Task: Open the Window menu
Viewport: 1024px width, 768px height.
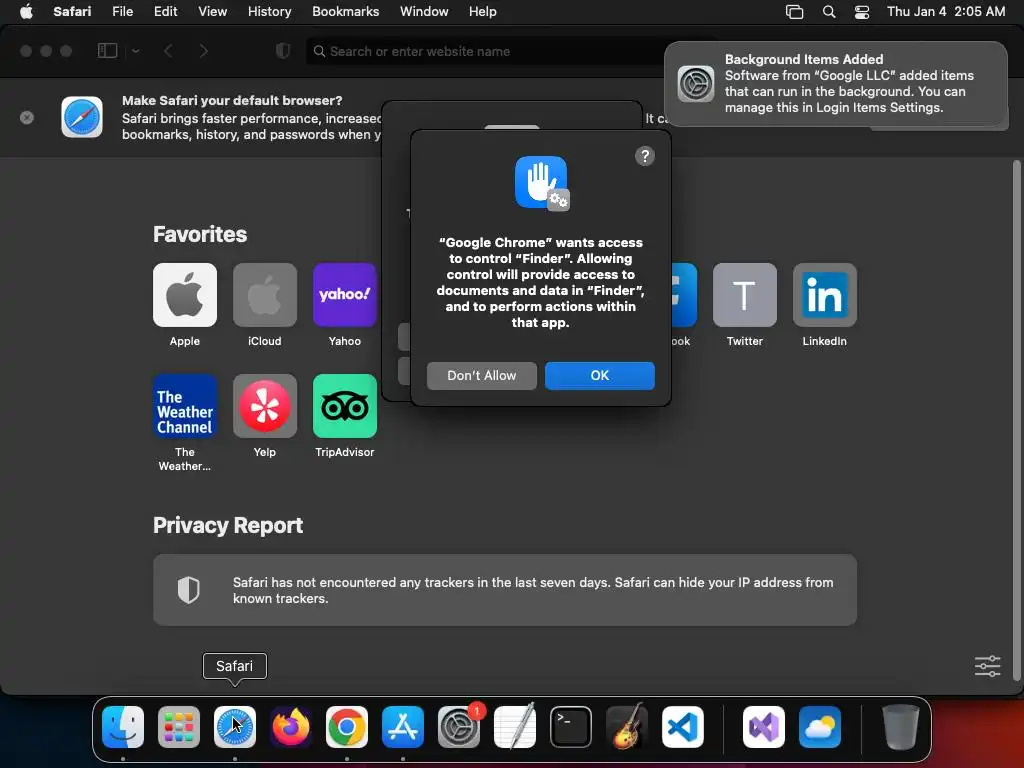Action: (x=424, y=11)
